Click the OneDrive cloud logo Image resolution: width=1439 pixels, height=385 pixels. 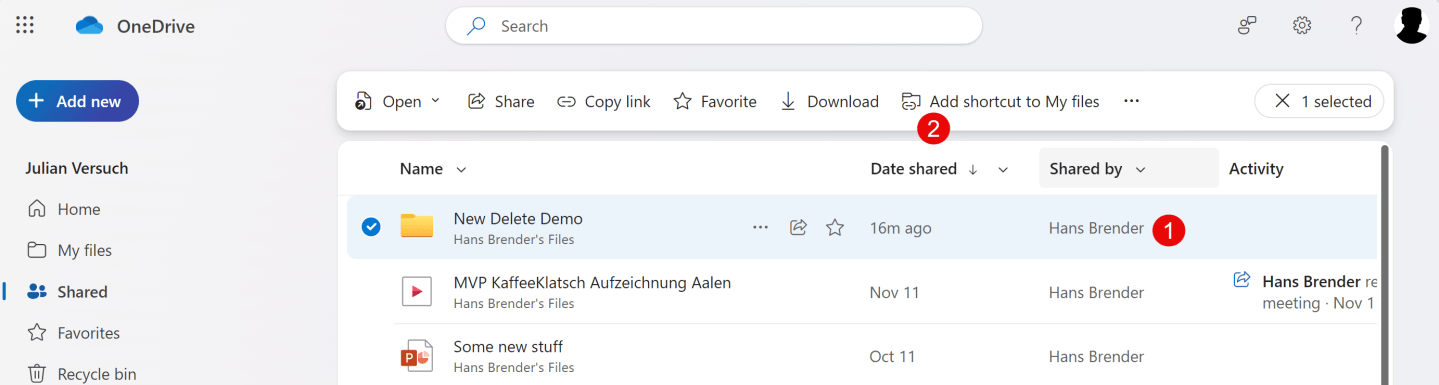tap(90, 26)
